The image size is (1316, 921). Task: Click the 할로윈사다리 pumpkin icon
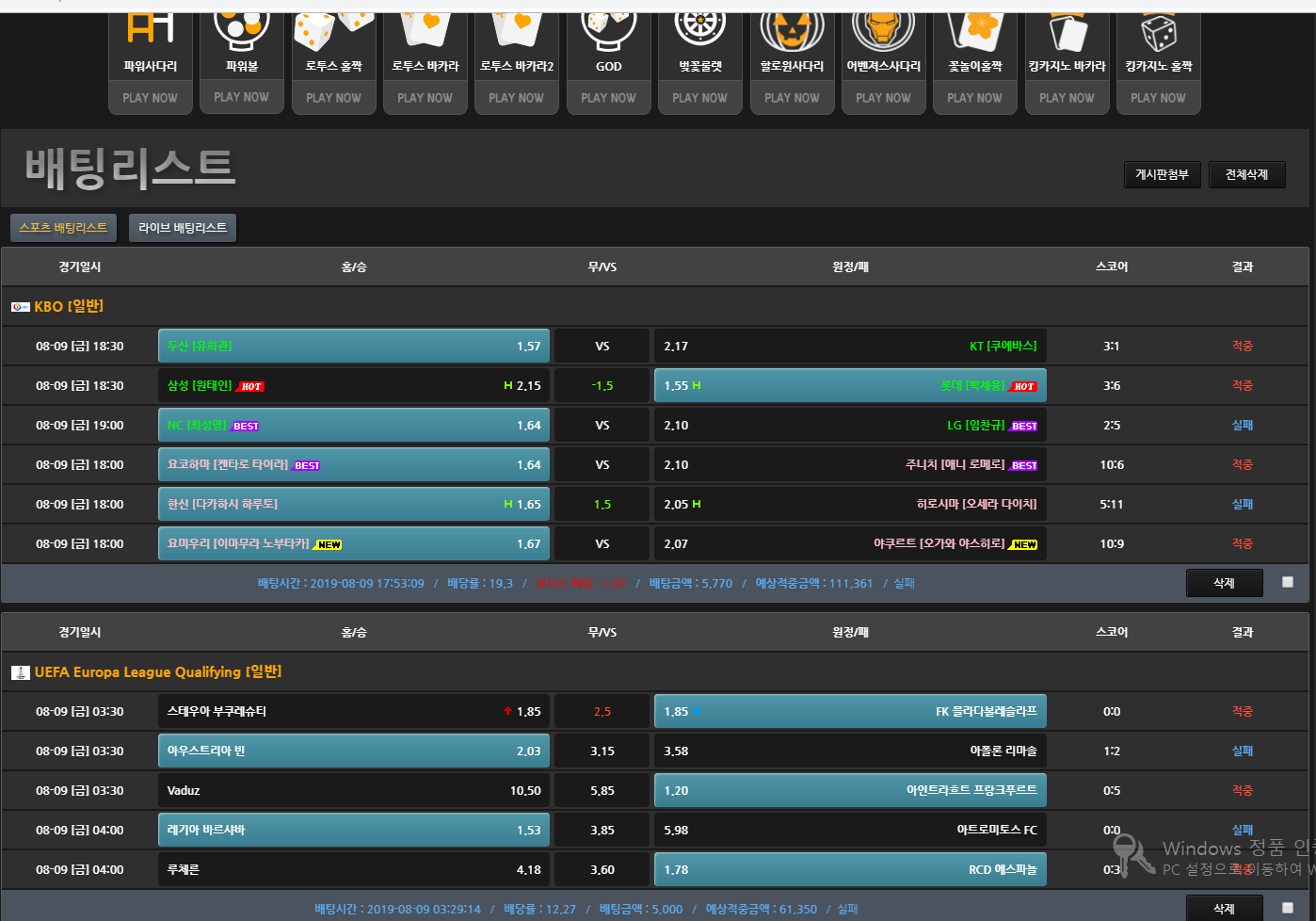792,30
